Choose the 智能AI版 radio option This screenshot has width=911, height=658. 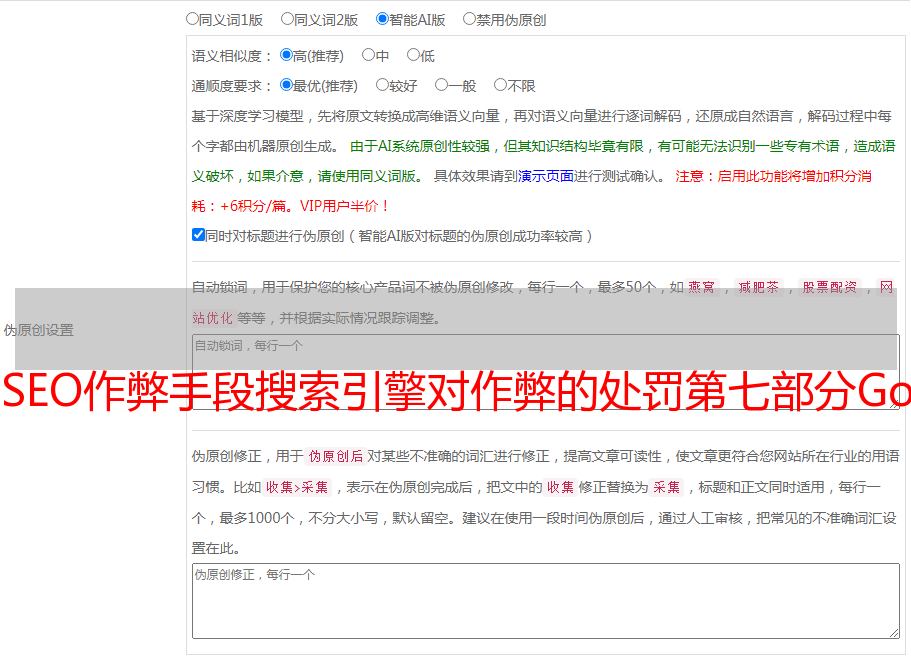(x=382, y=19)
